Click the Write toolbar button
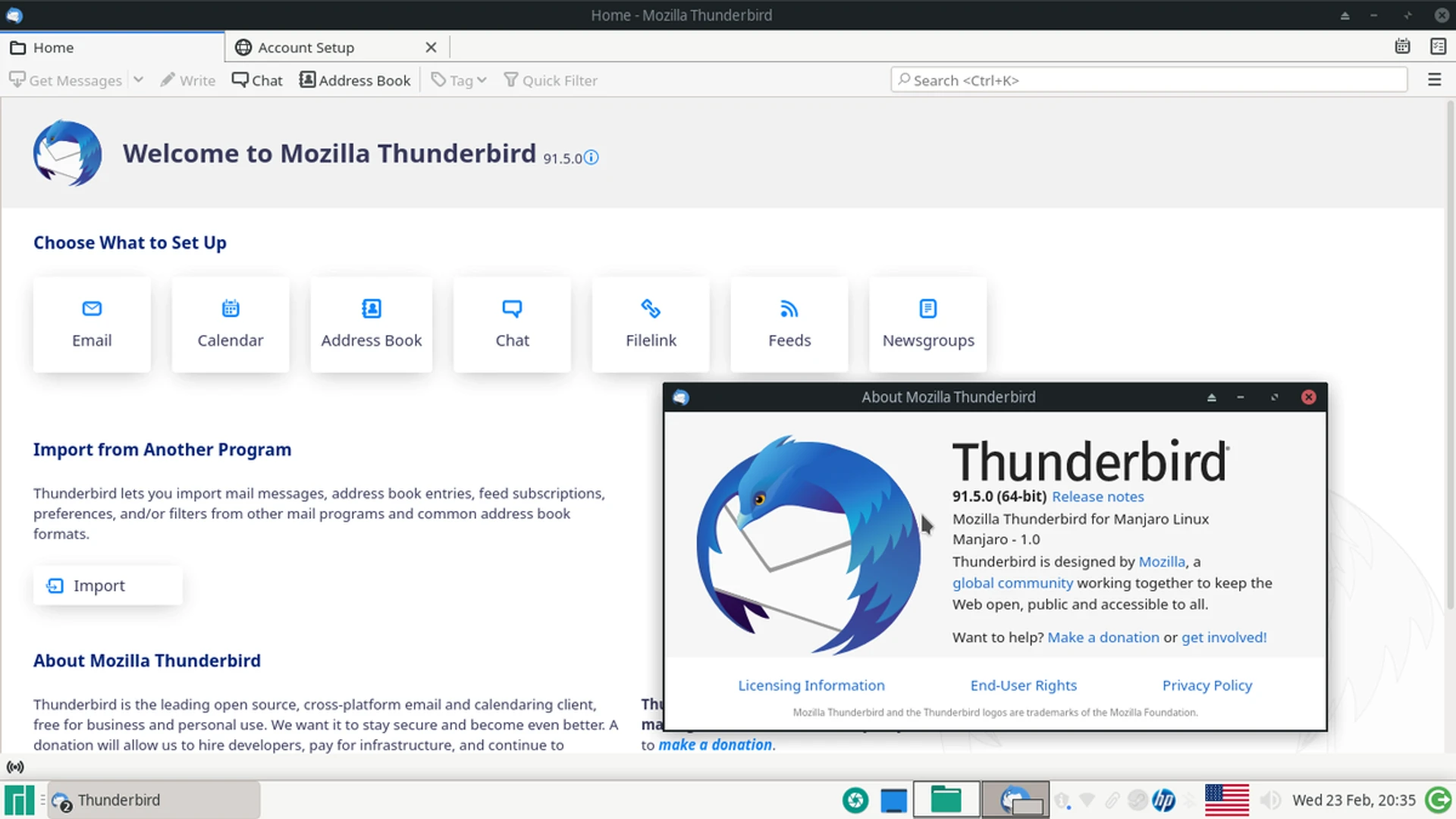Screen dimensions: 1456x819 188,80
